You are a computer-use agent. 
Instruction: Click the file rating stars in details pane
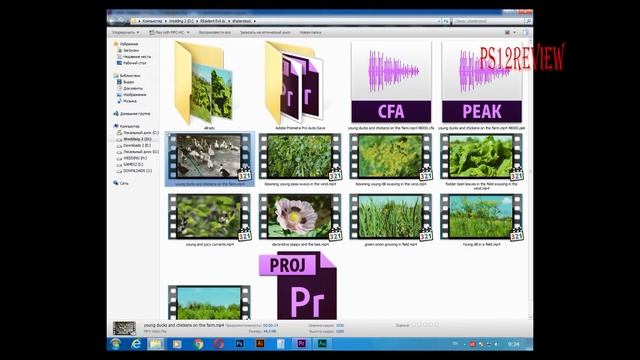click(x=425, y=325)
